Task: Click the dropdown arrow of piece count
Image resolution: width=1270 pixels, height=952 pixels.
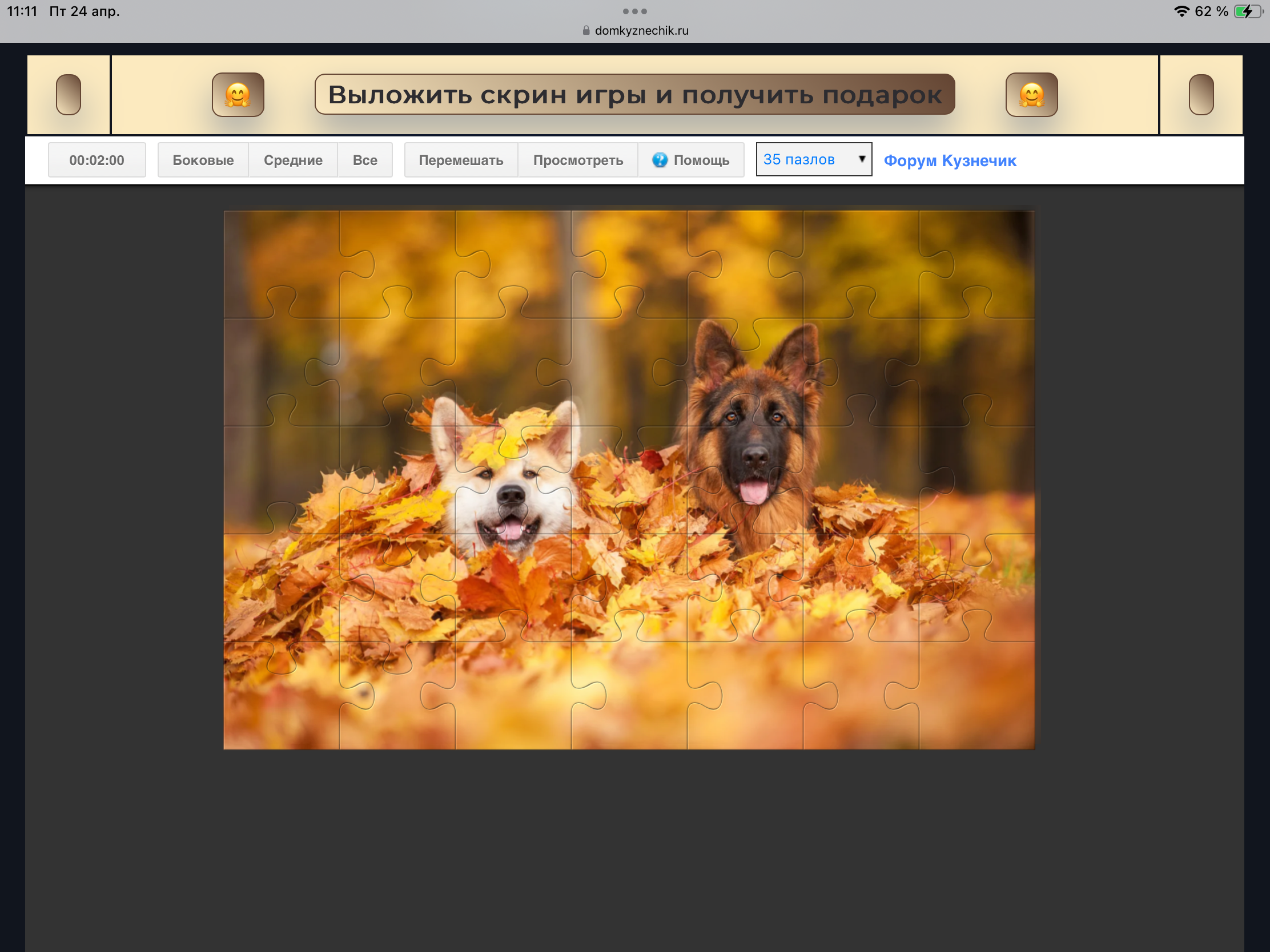Action: tap(861, 159)
